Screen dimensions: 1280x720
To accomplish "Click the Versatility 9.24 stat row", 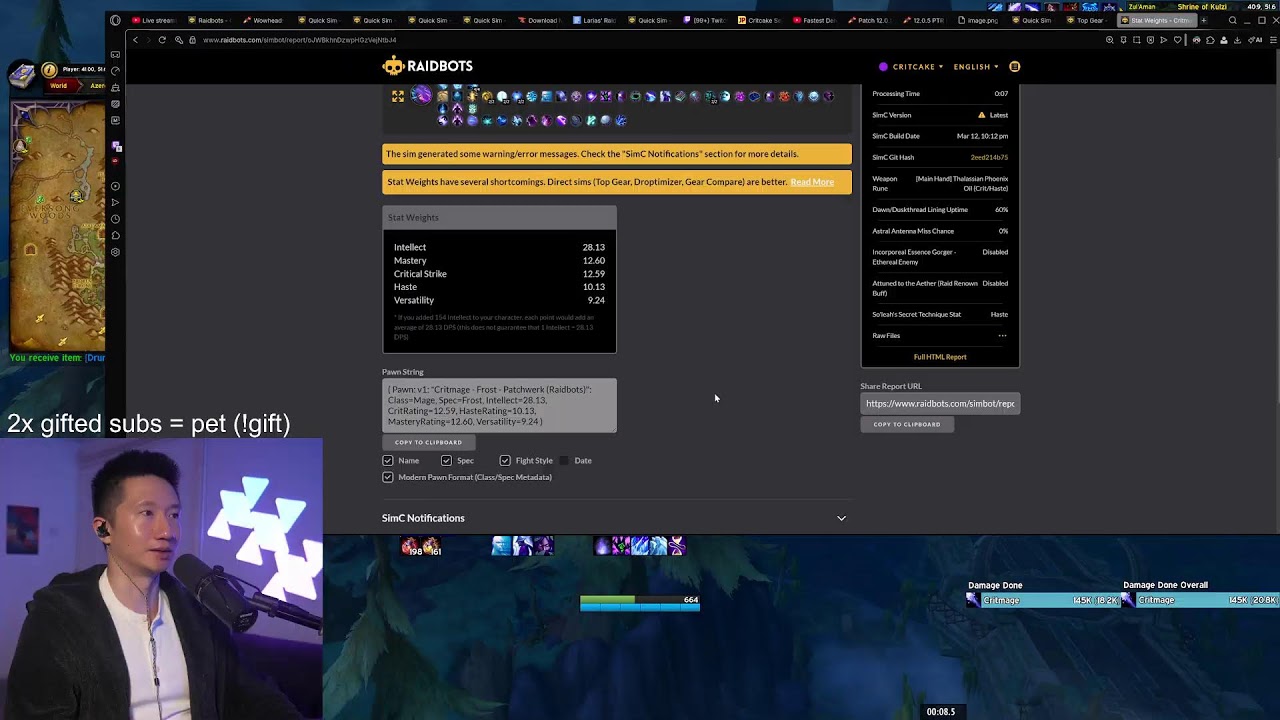I will click(x=499, y=300).
